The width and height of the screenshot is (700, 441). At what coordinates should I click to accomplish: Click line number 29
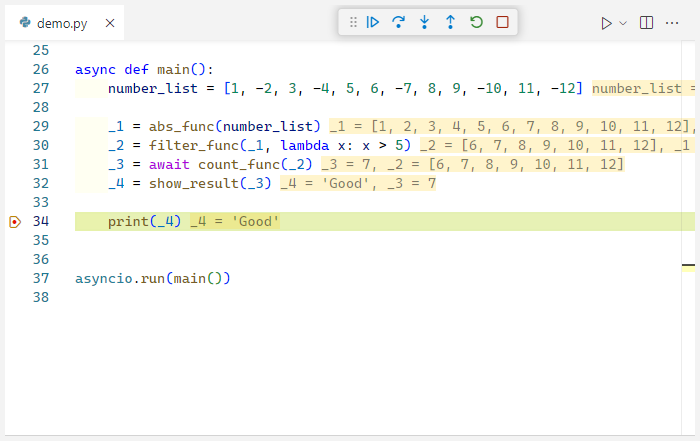point(41,126)
